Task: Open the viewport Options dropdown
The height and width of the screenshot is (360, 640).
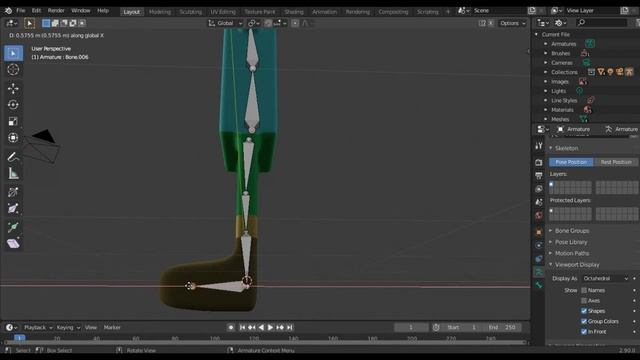Action: point(513,23)
